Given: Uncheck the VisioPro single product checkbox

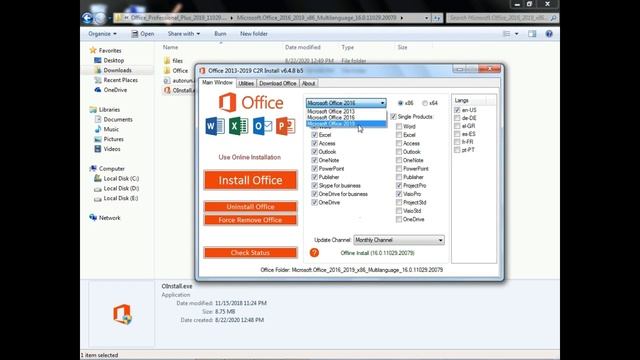Looking at the screenshot, I should 399,194.
